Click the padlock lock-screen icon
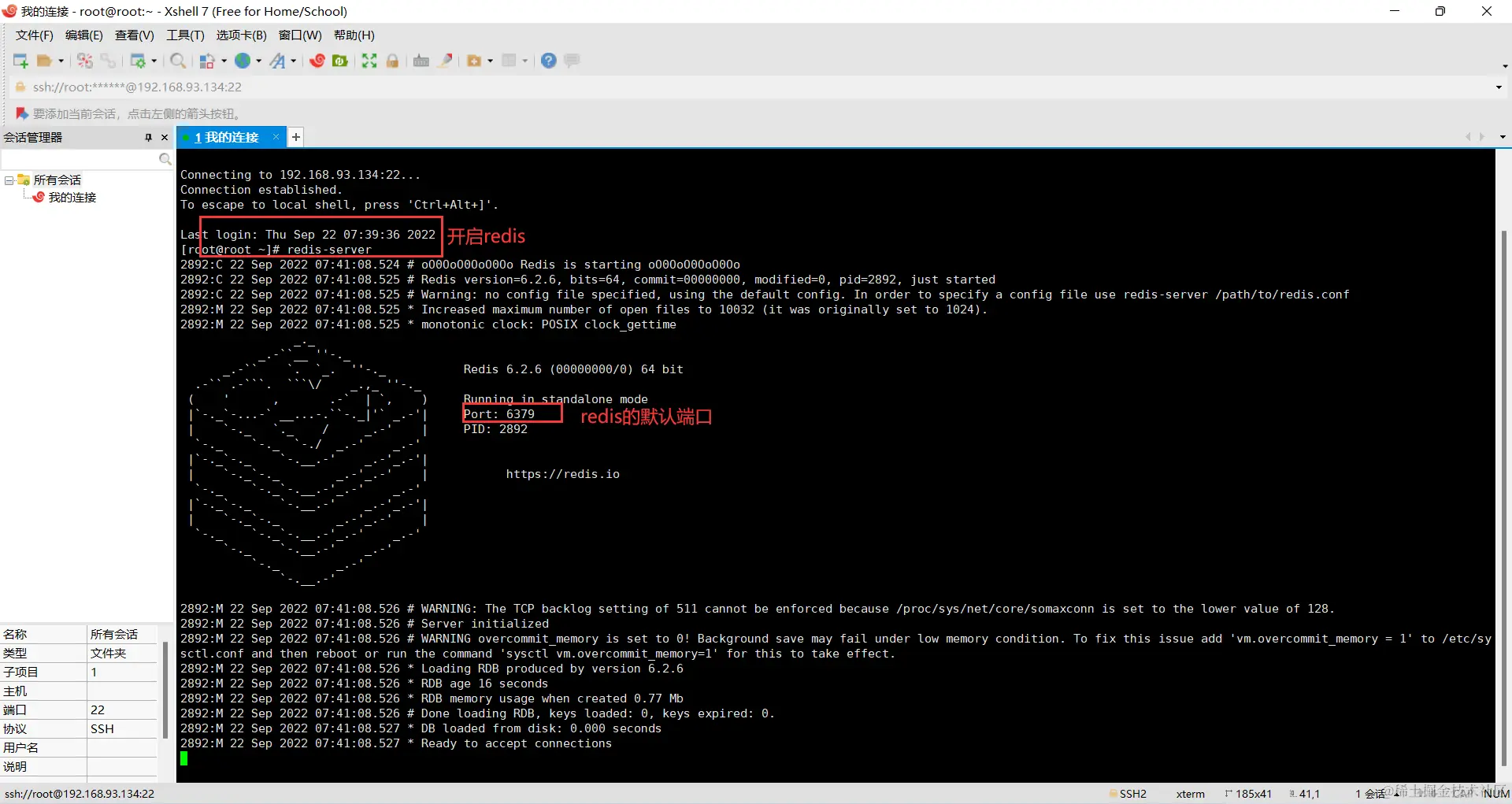The width and height of the screenshot is (1512, 804). 392,61
